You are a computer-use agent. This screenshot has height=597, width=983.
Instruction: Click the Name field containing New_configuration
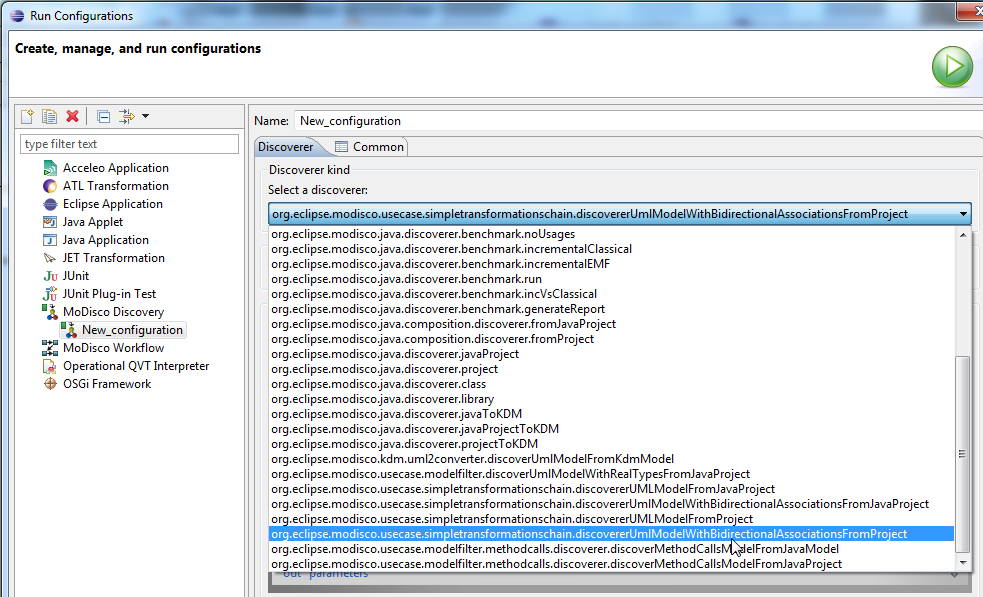(x=638, y=121)
